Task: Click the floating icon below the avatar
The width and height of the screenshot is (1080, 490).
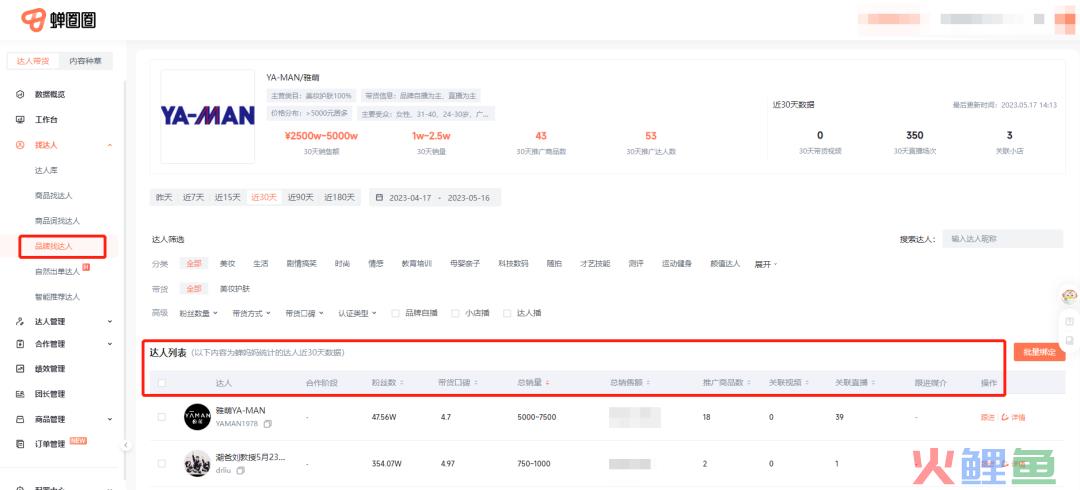Action: click(1069, 322)
